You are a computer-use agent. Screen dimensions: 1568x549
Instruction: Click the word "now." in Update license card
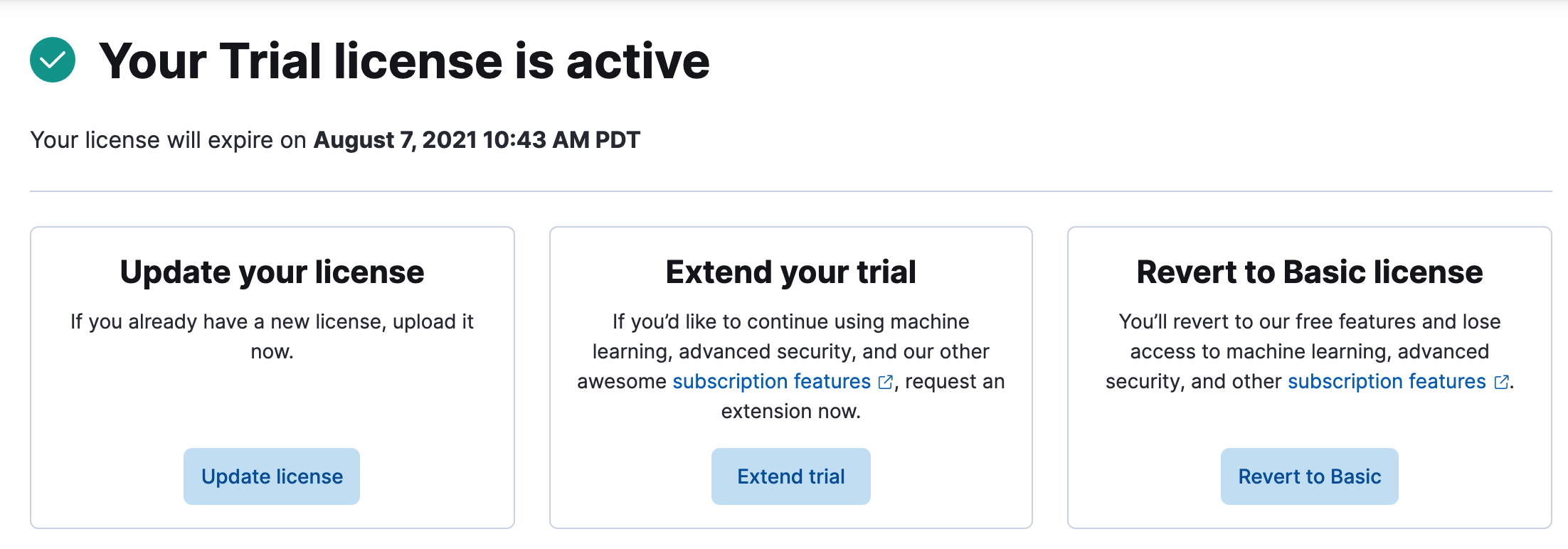(x=272, y=352)
